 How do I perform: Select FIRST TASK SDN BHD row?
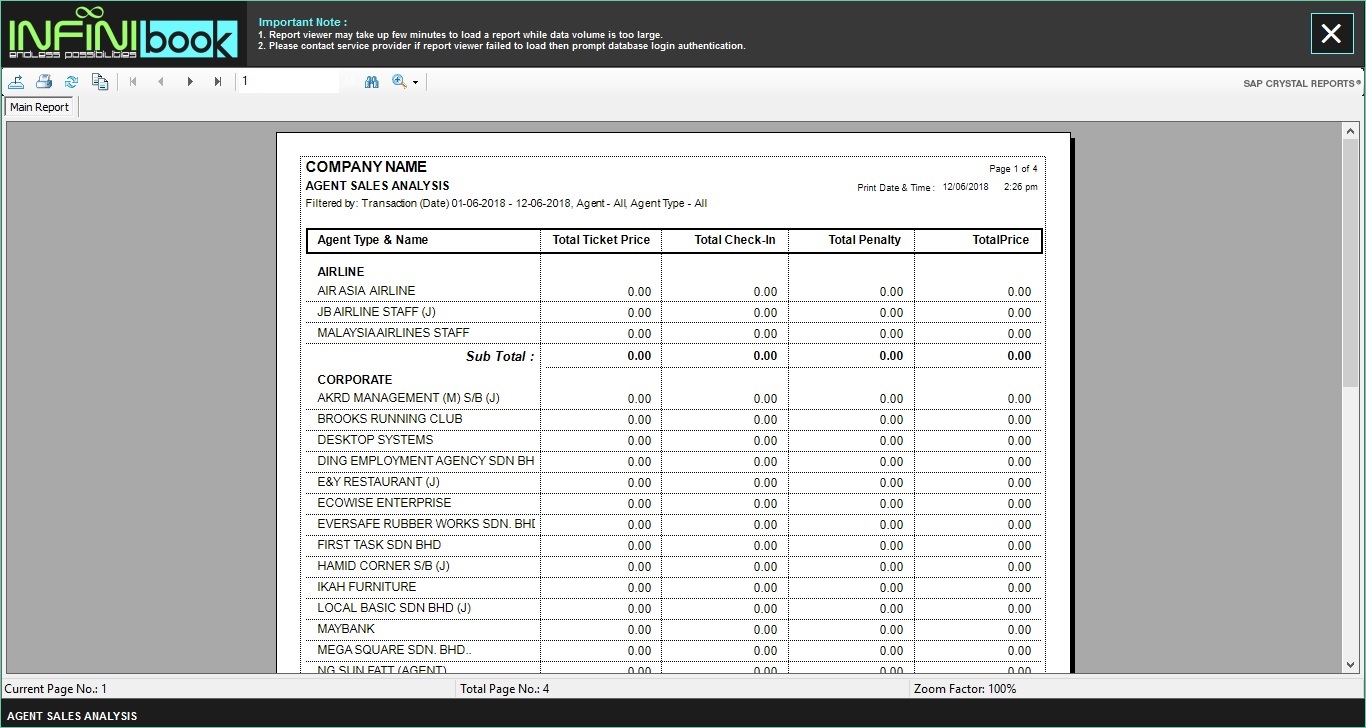pyautogui.click(x=673, y=545)
